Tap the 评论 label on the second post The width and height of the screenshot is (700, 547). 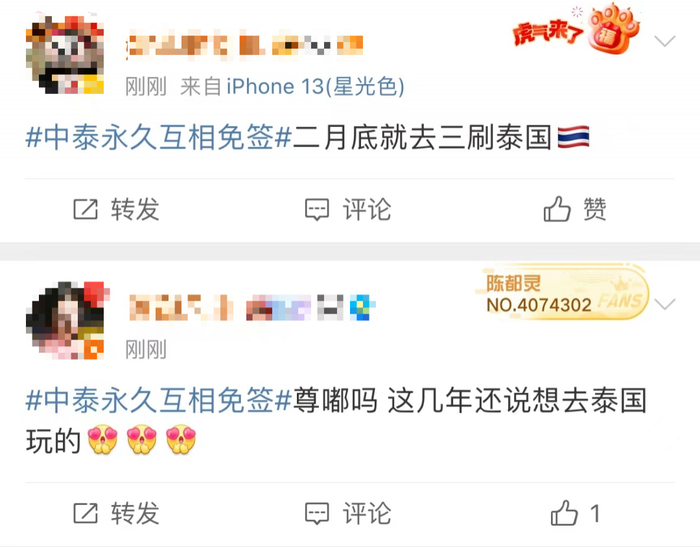coord(367,514)
